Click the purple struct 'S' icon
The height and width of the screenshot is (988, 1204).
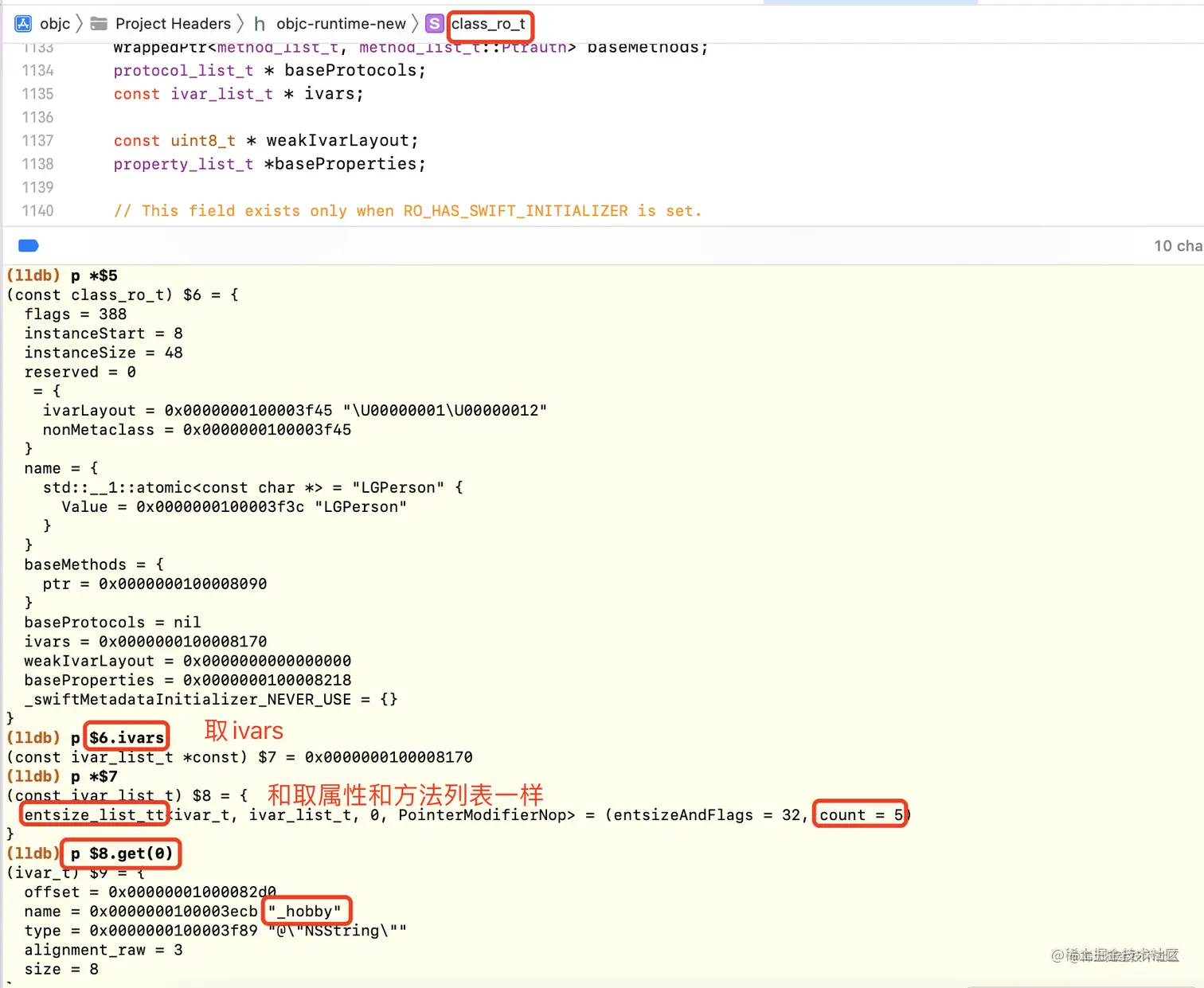point(434,24)
